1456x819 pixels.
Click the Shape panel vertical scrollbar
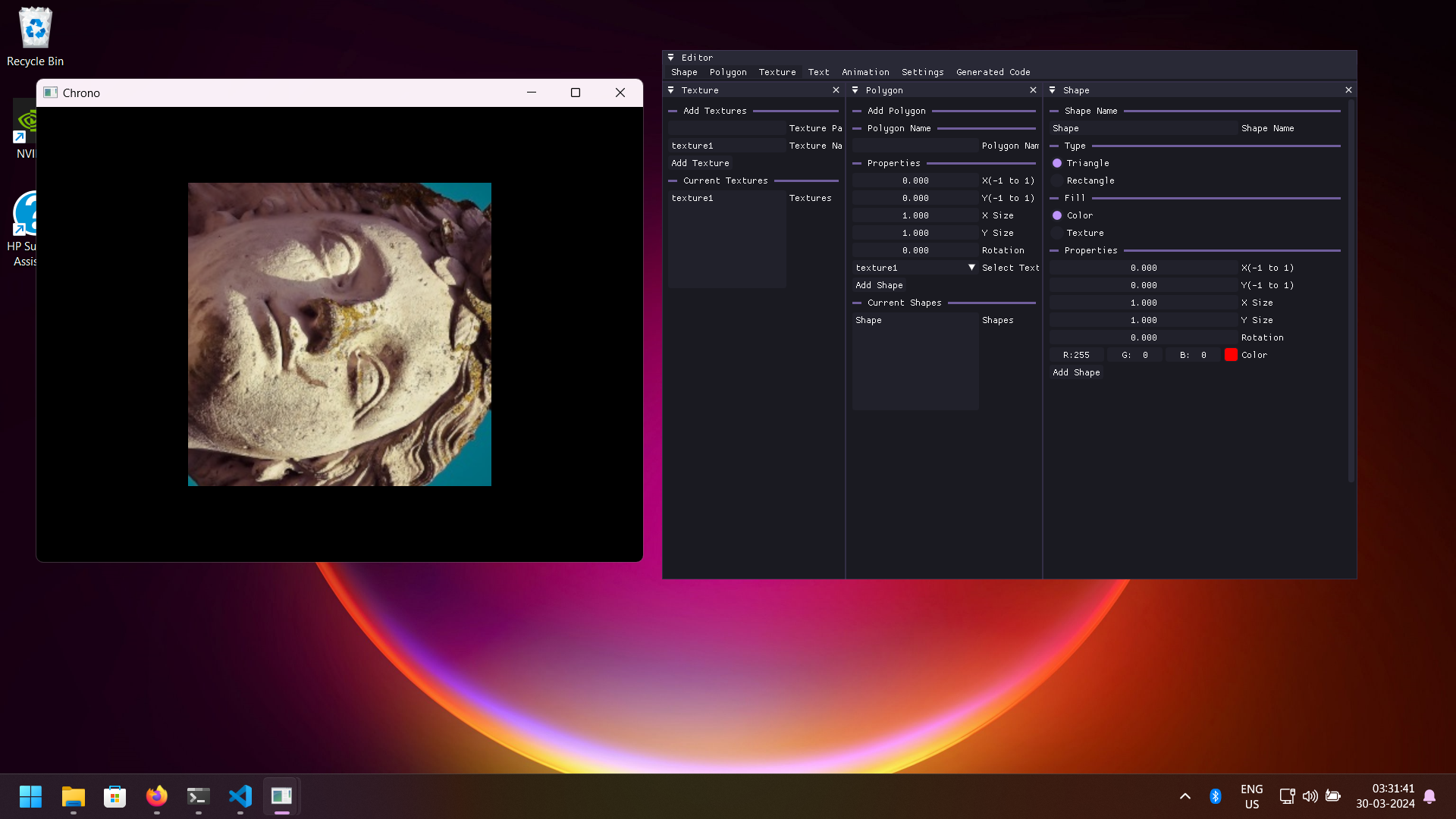coord(1351,290)
